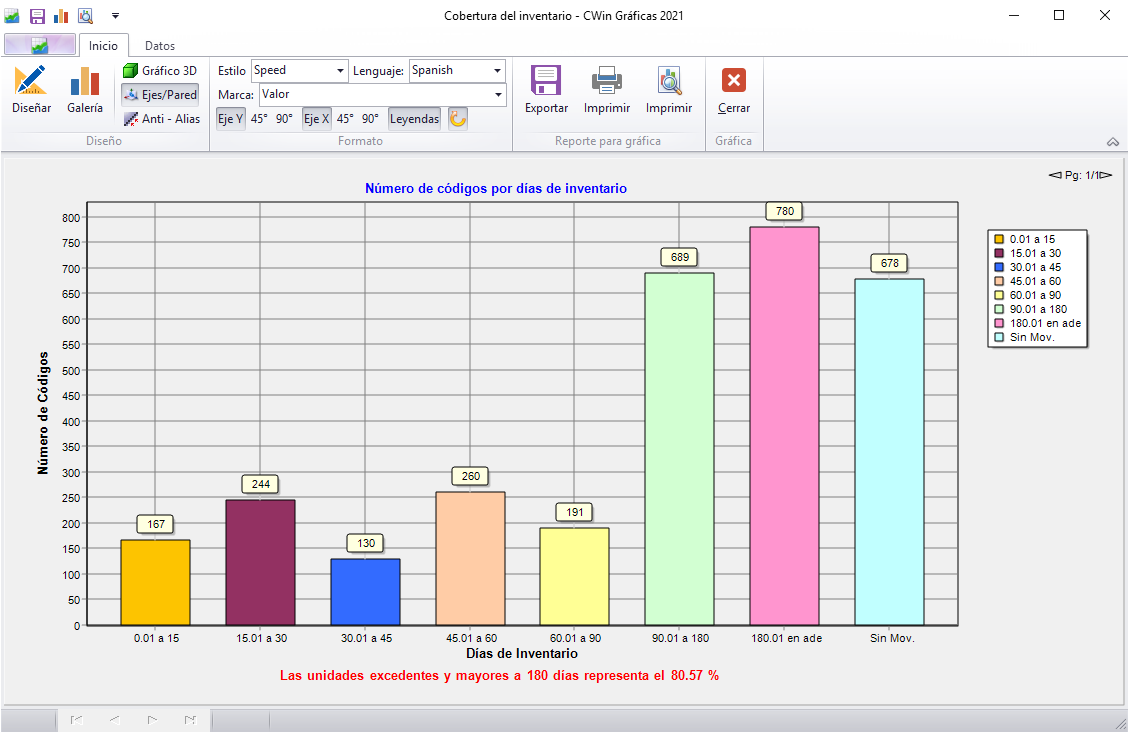Click the Imprimir print button
The image size is (1129, 733).
606,88
